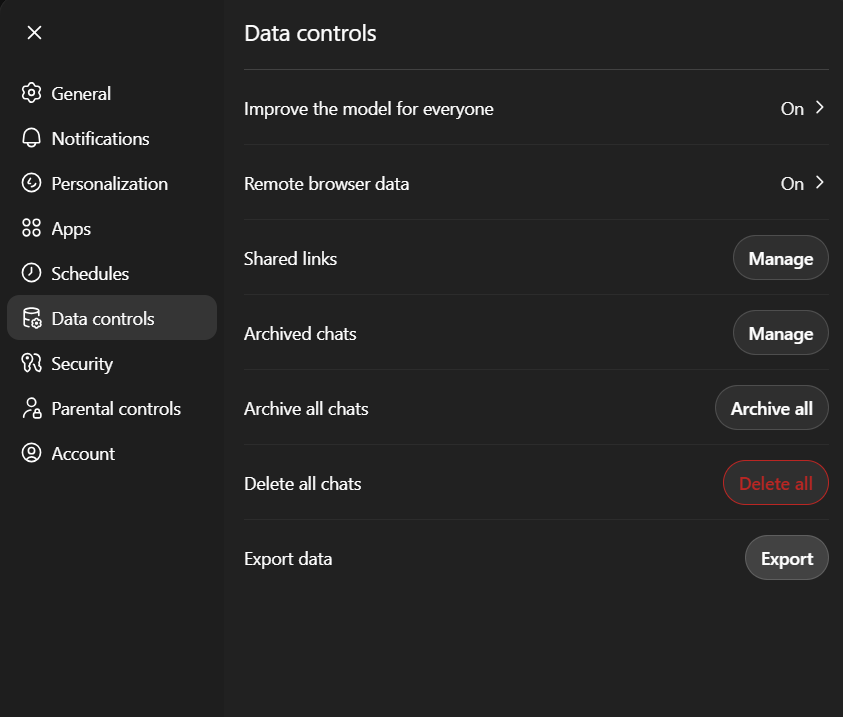
Task: Open the Remote browser data On setting
Action: click(x=792, y=184)
